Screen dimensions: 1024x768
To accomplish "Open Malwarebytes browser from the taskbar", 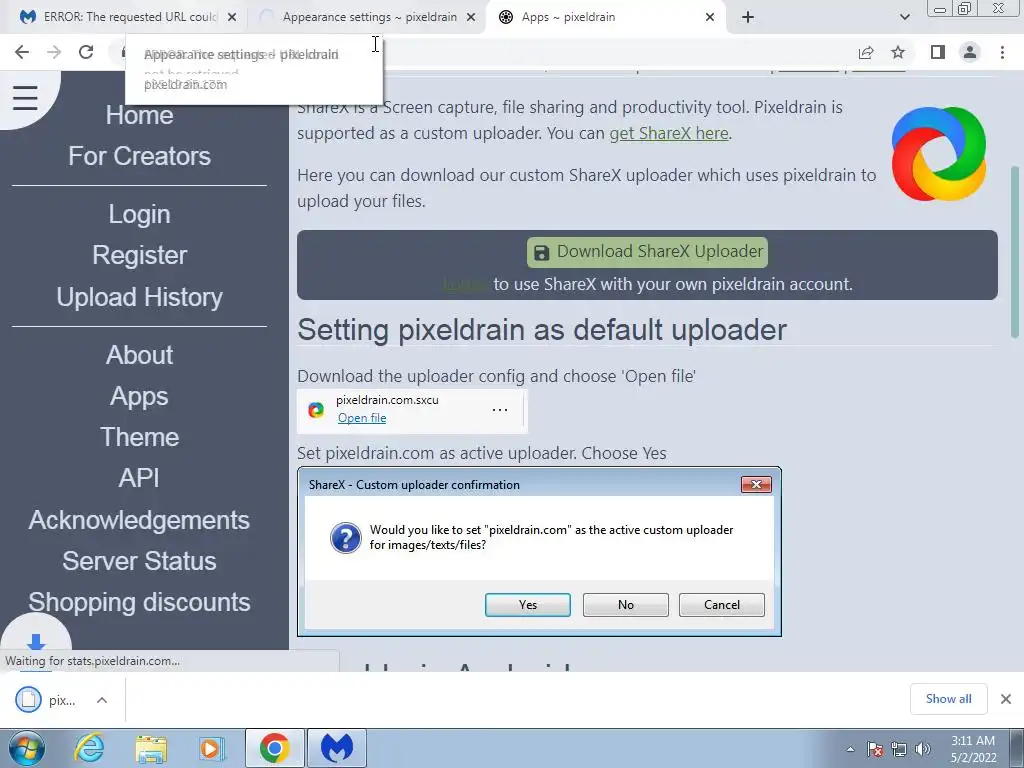I will click(336, 748).
